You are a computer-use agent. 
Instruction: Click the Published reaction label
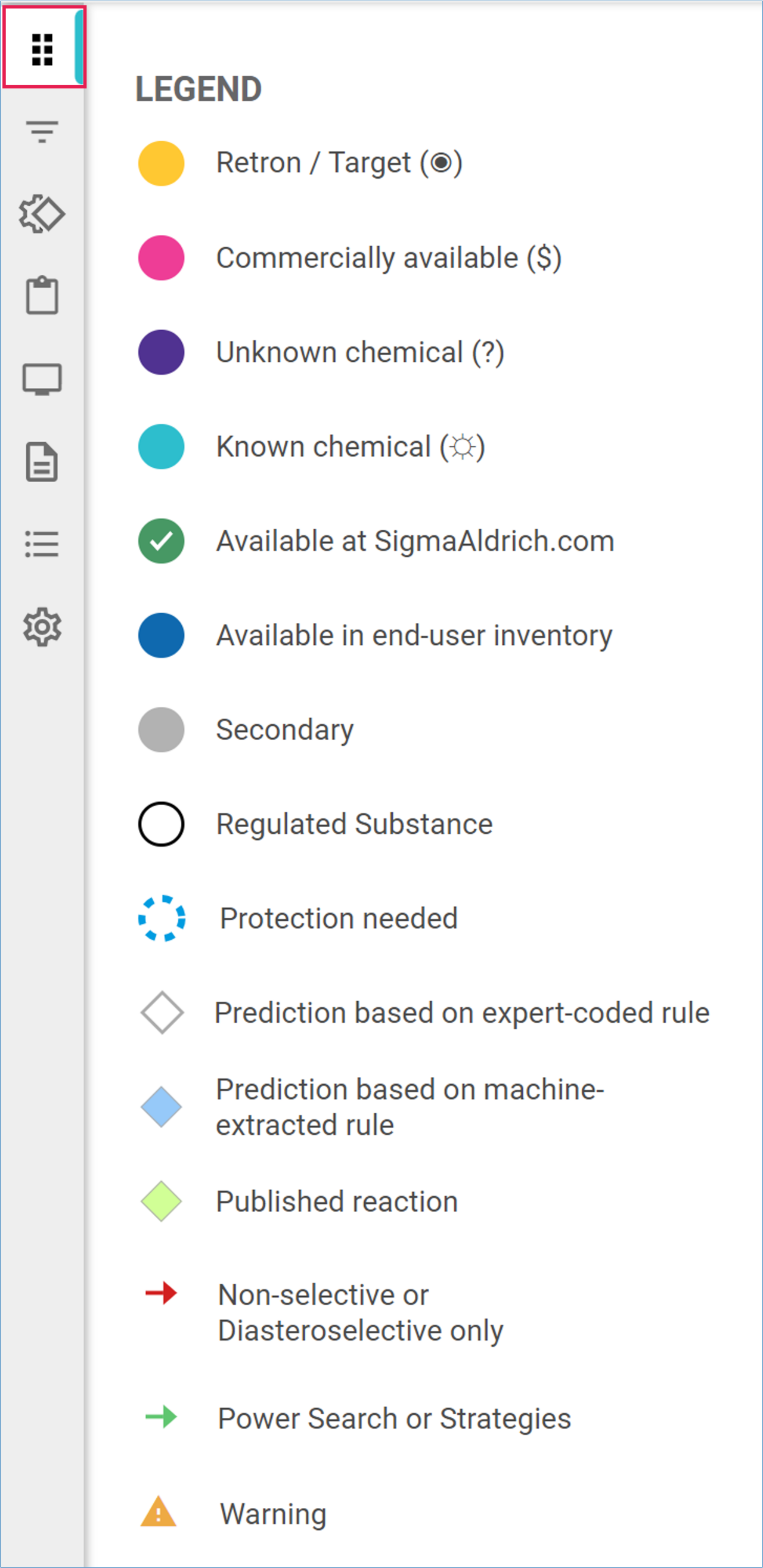[x=337, y=1201]
